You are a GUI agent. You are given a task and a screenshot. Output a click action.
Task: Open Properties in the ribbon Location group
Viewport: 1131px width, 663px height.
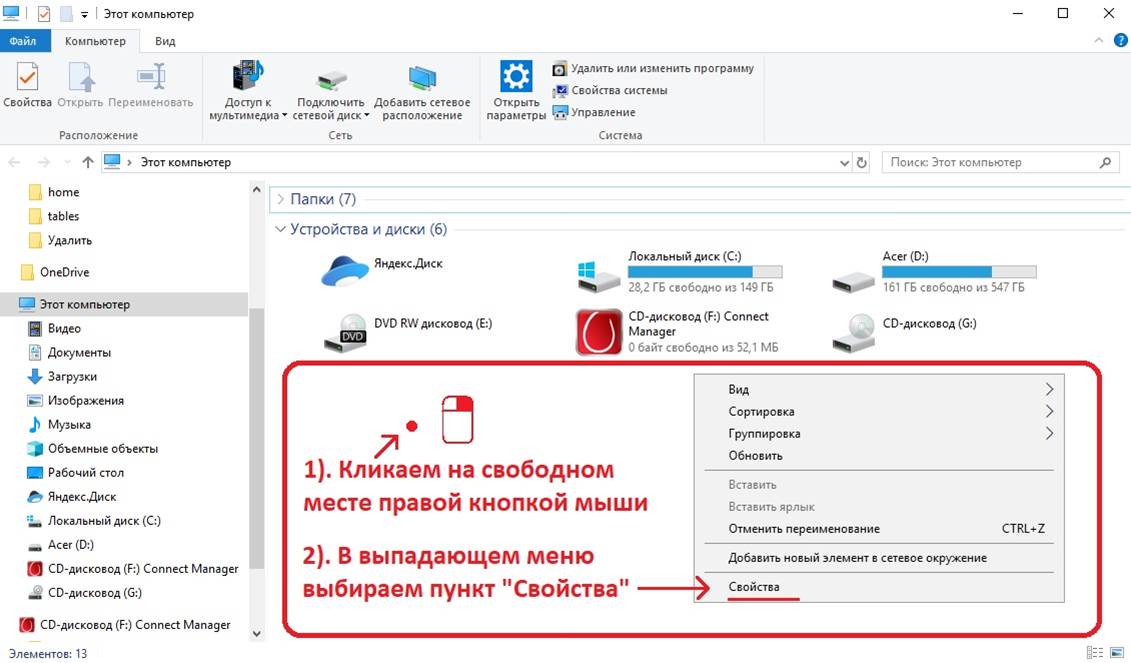coord(27,85)
